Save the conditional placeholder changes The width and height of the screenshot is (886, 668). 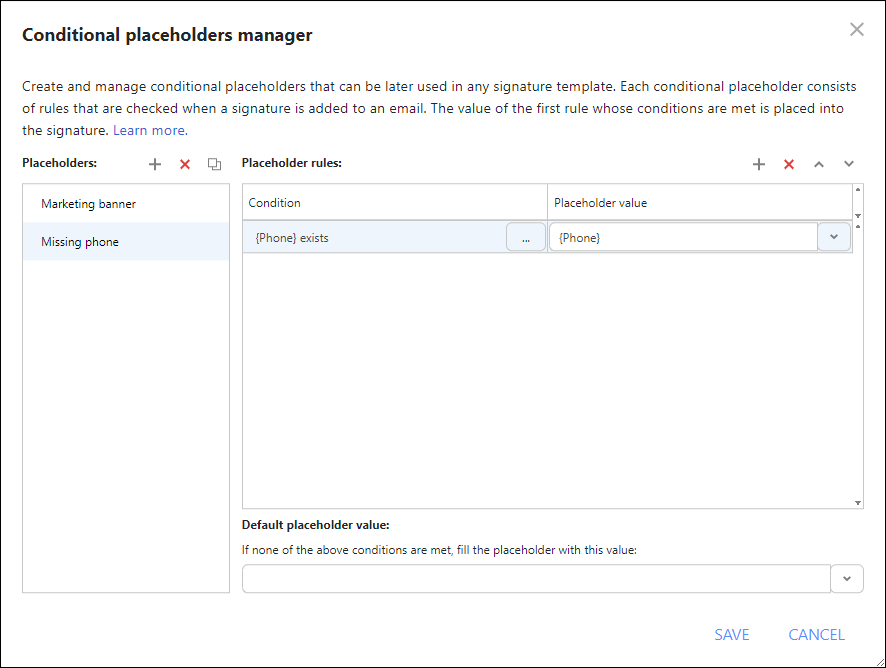732,634
